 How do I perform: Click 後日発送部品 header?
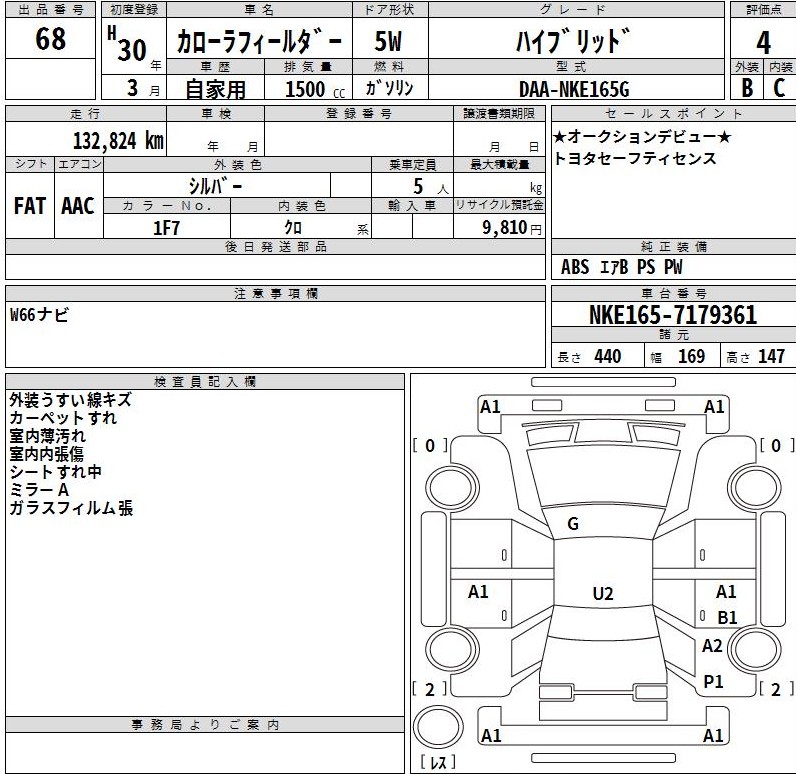(276, 247)
